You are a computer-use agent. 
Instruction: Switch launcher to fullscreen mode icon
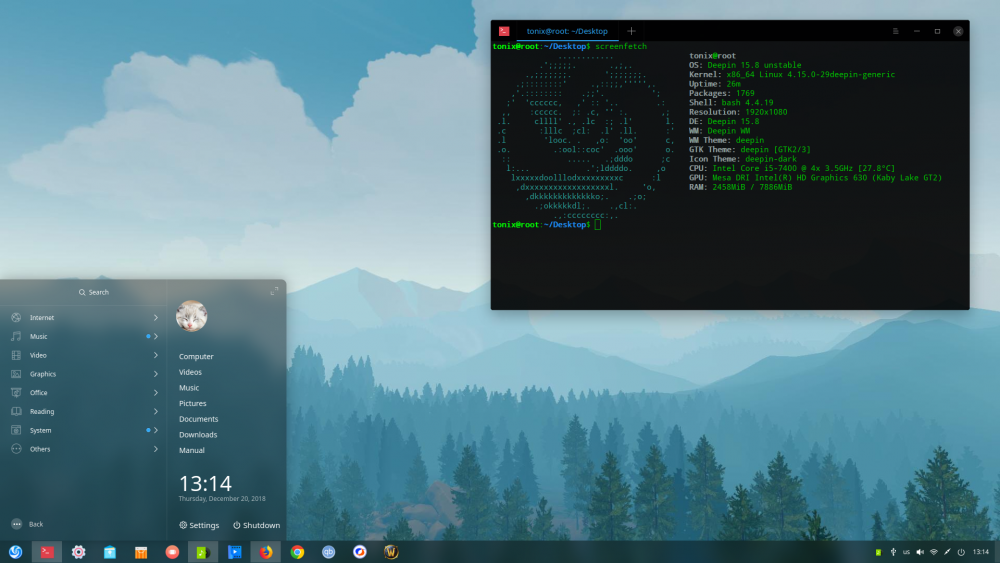(274, 291)
